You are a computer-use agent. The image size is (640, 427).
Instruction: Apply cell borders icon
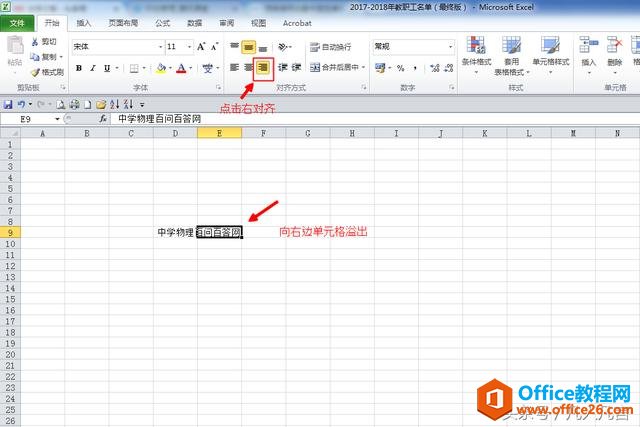click(x=134, y=68)
